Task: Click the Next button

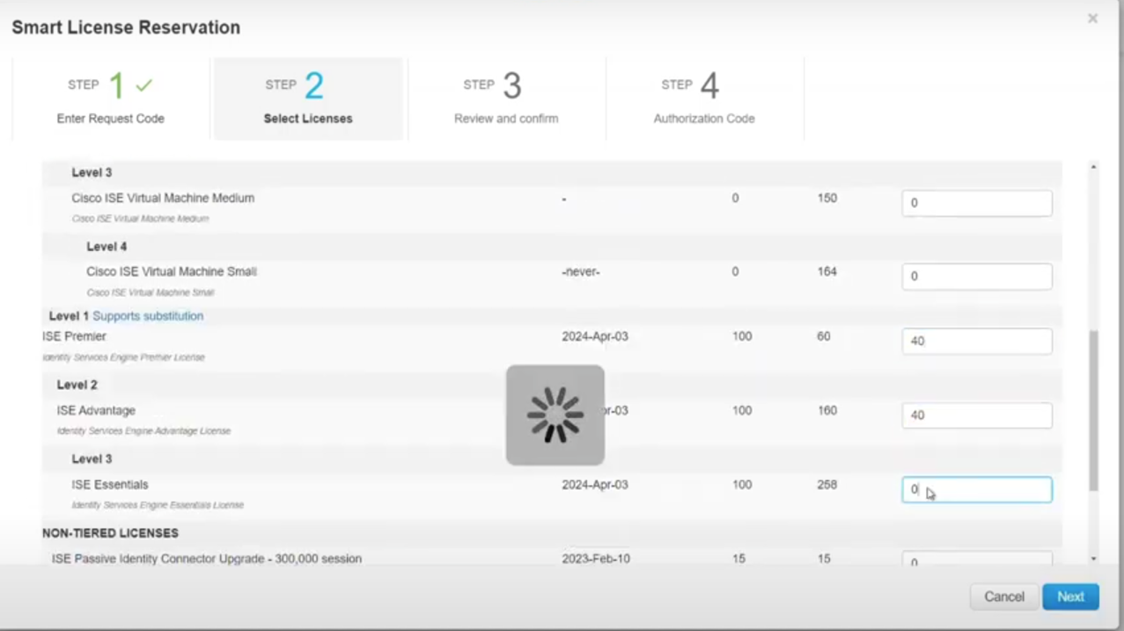Action: tap(1070, 597)
